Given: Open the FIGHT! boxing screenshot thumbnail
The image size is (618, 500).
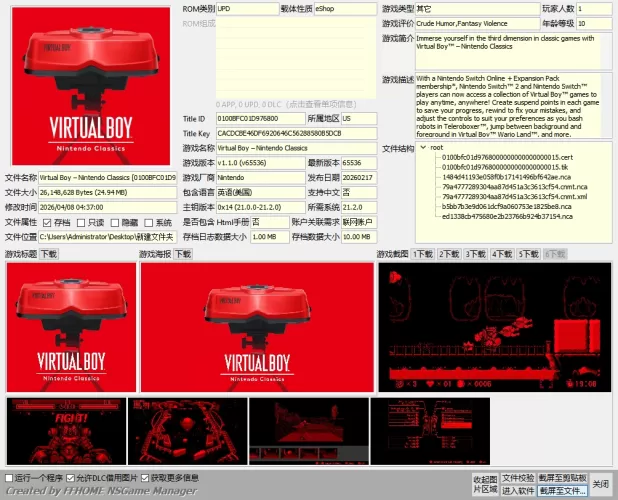Looking at the screenshot, I should [67, 431].
